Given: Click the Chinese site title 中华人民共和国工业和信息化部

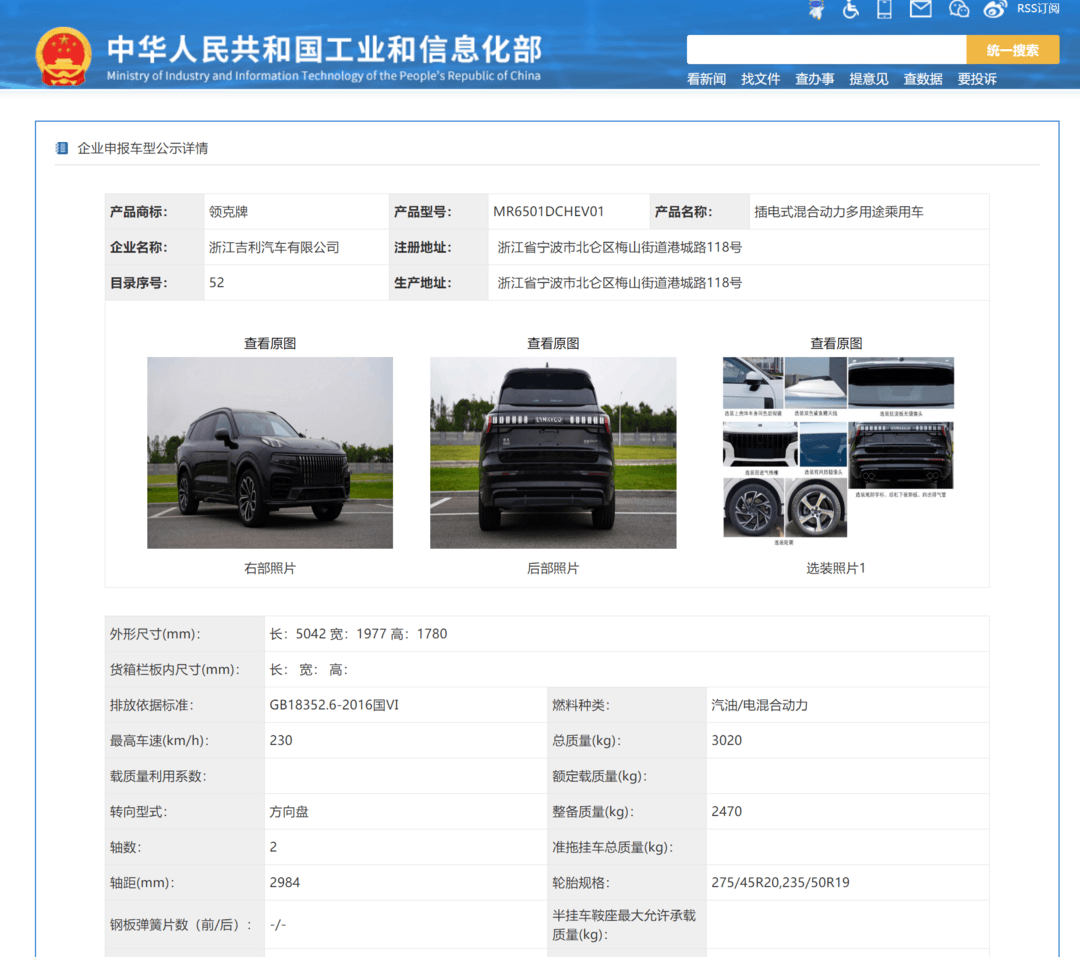Looking at the screenshot, I should 325,49.
